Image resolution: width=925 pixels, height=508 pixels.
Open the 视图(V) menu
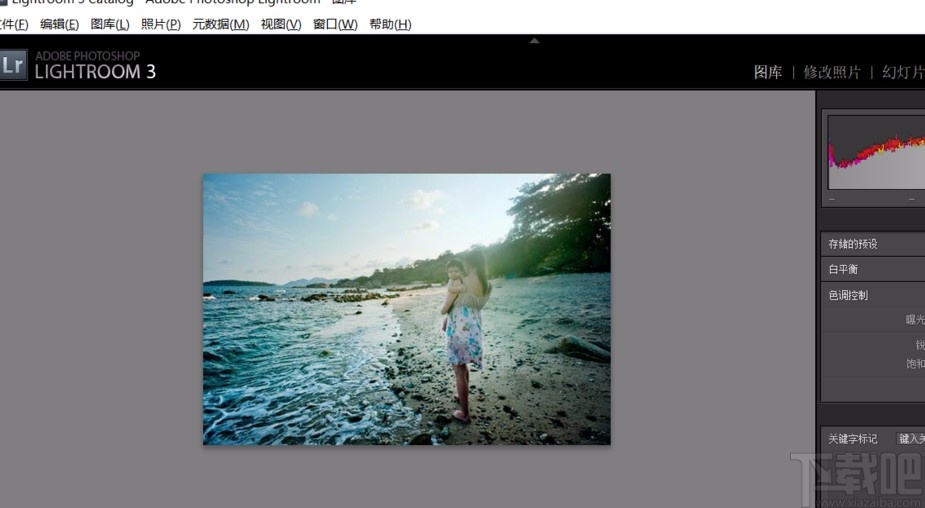[x=281, y=24]
